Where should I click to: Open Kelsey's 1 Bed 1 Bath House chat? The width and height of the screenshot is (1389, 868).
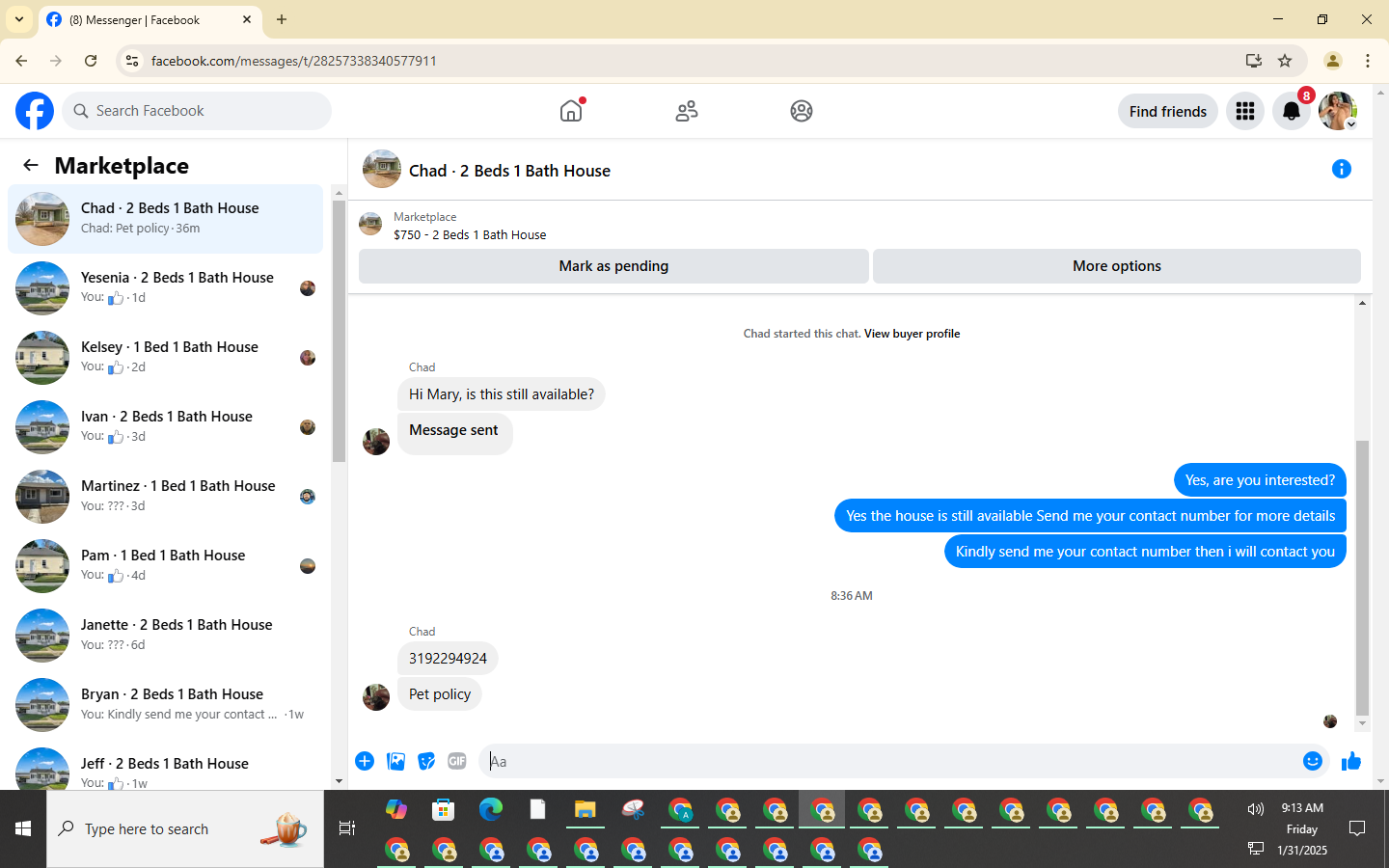165,358
